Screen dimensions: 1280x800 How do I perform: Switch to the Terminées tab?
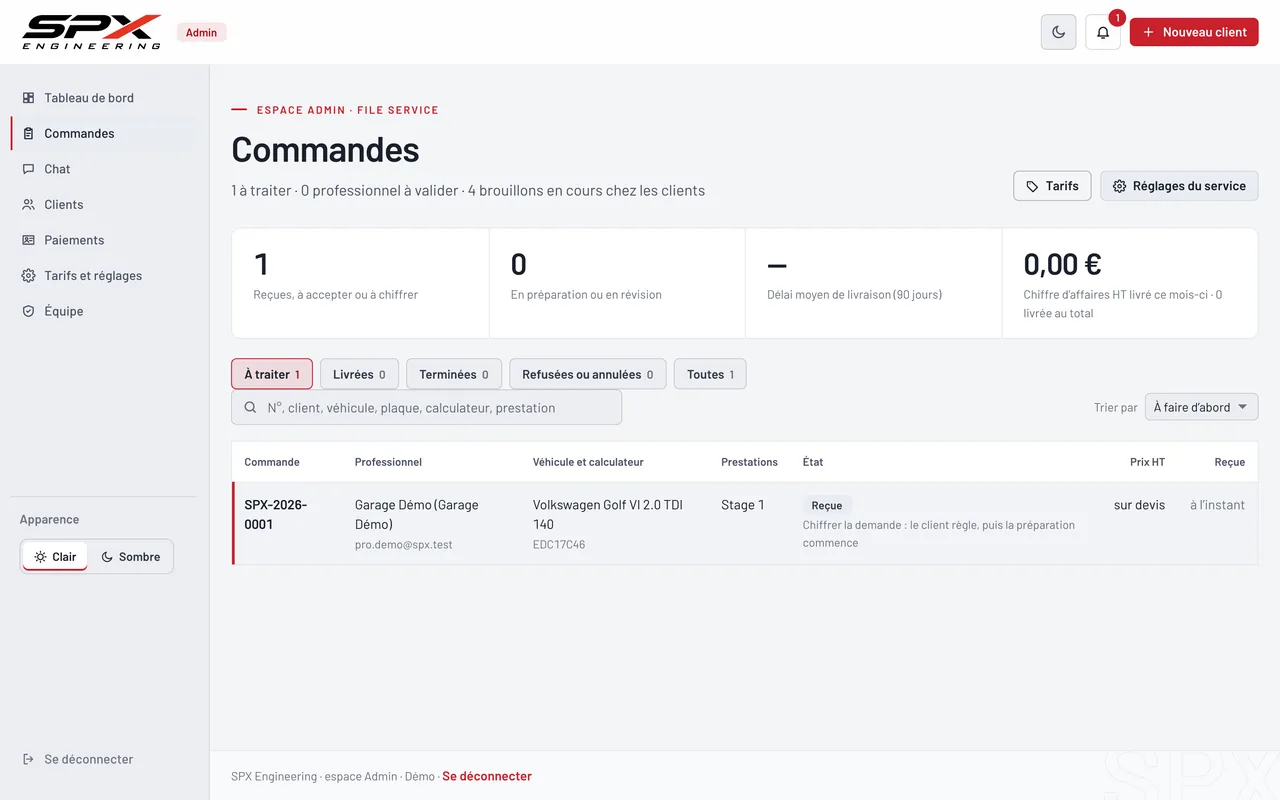click(454, 374)
